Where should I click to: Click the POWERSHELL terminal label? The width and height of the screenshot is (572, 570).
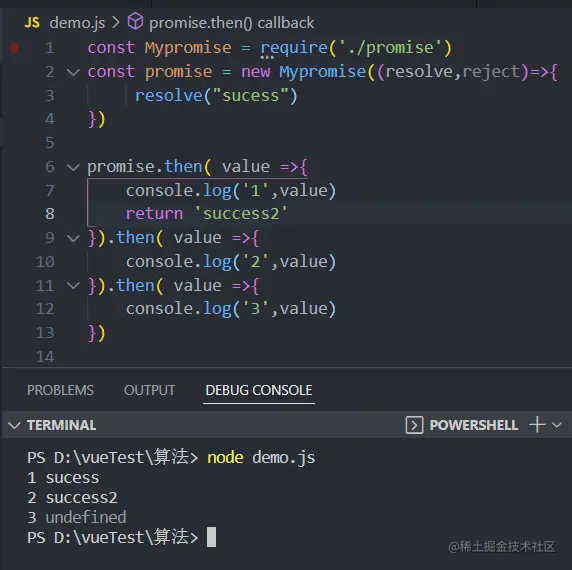pyautogui.click(x=474, y=425)
